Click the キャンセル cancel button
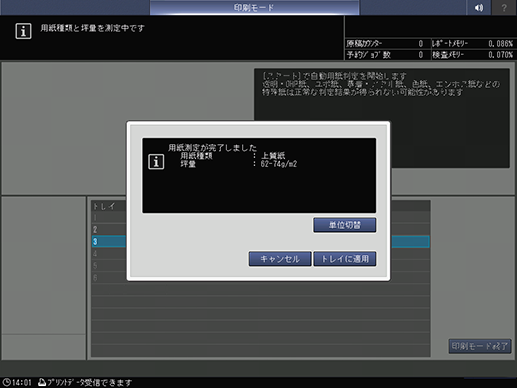Image resolution: width=517 pixels, height=388 pixels. click(280, 259)
